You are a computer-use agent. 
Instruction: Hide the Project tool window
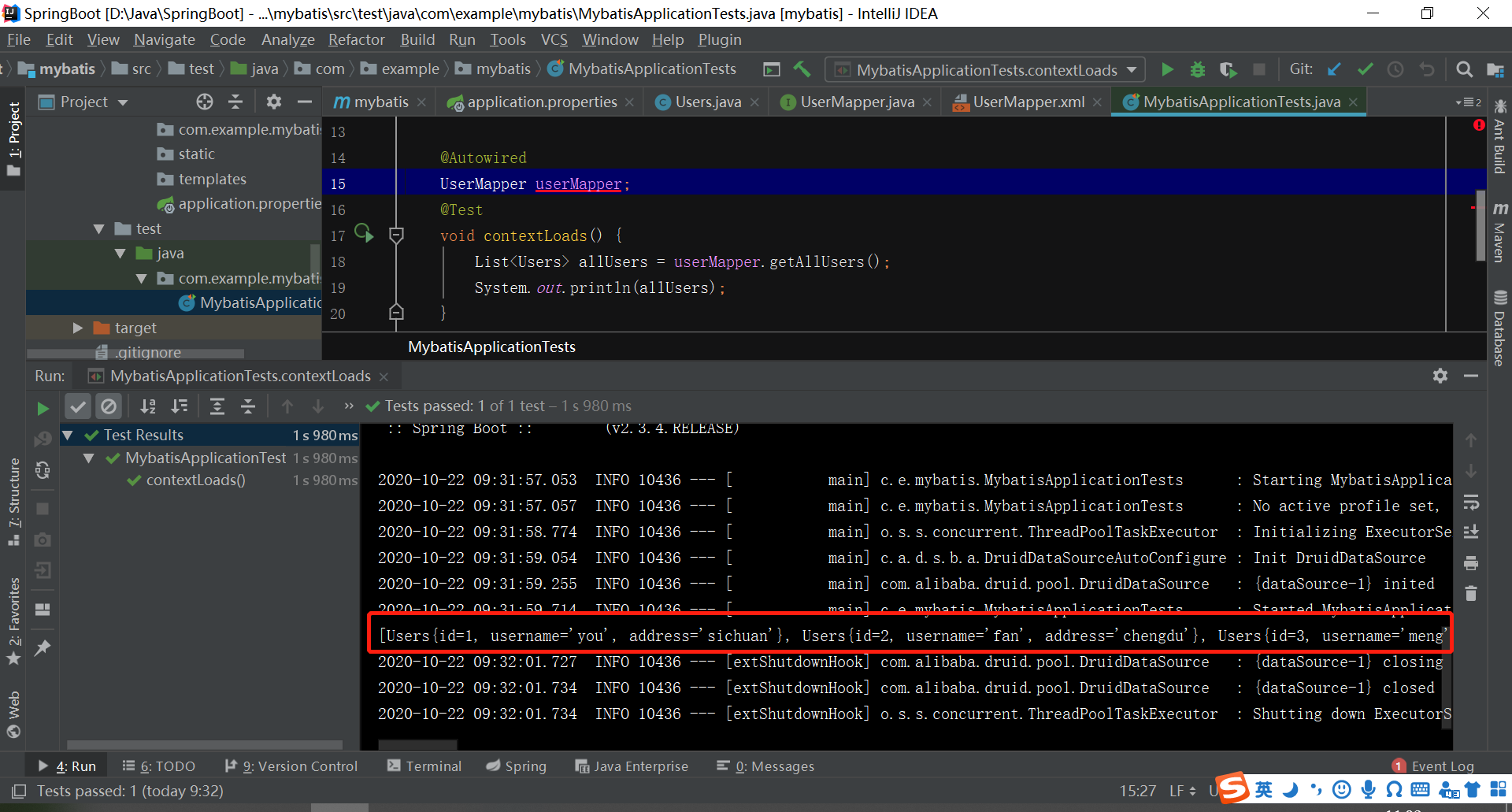(x=305, y=102)
